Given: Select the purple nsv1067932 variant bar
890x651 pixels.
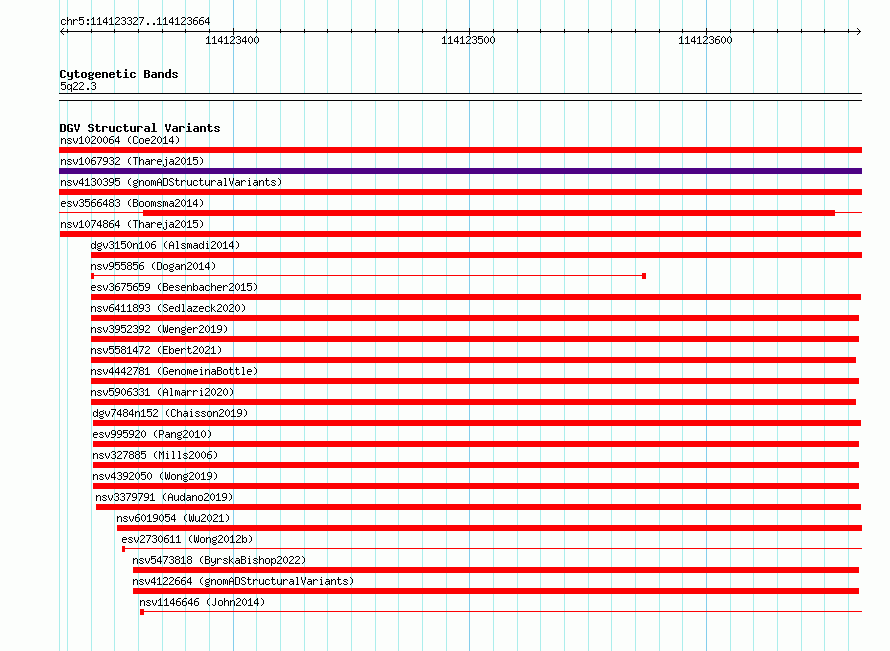Looking at the screenshot, I should tap(460, 171).
